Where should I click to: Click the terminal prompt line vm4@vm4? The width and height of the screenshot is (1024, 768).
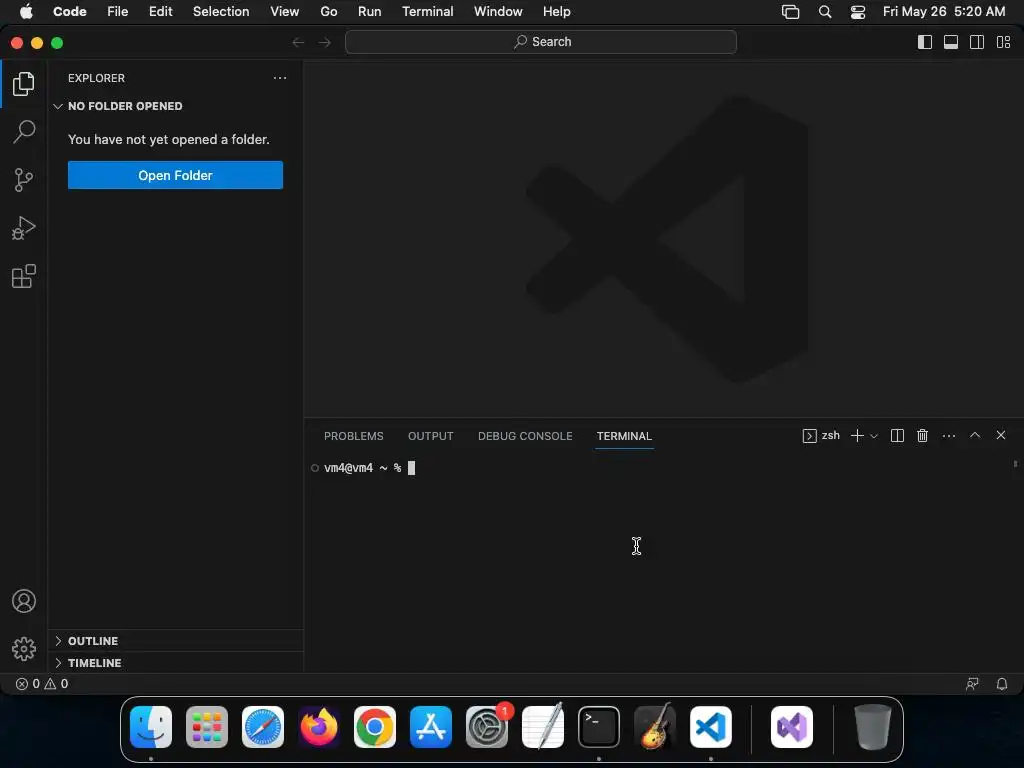363,468
